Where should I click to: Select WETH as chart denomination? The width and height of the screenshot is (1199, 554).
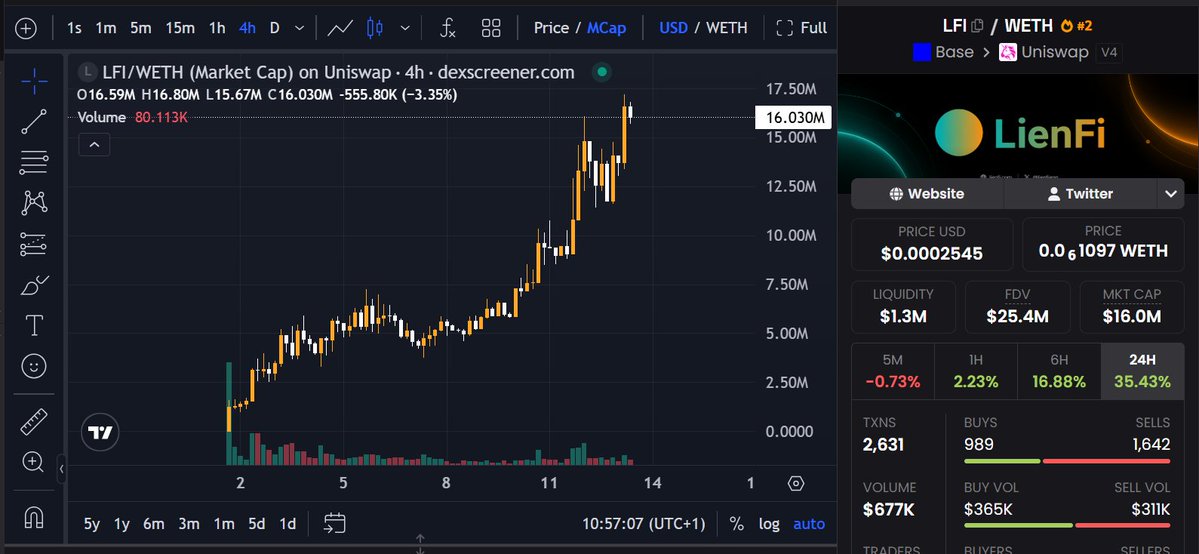[x=726, y=28]
